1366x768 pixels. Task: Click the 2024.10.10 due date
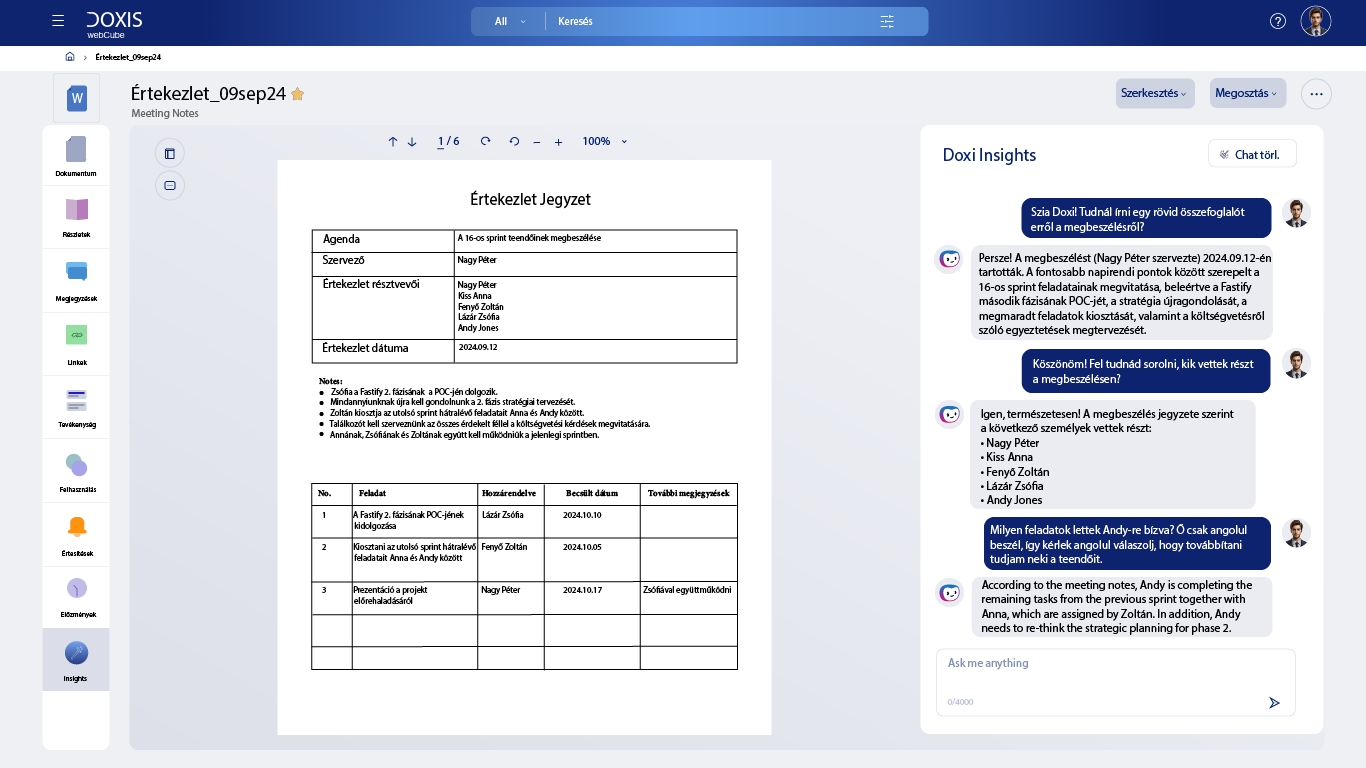(x=582, y=515)
